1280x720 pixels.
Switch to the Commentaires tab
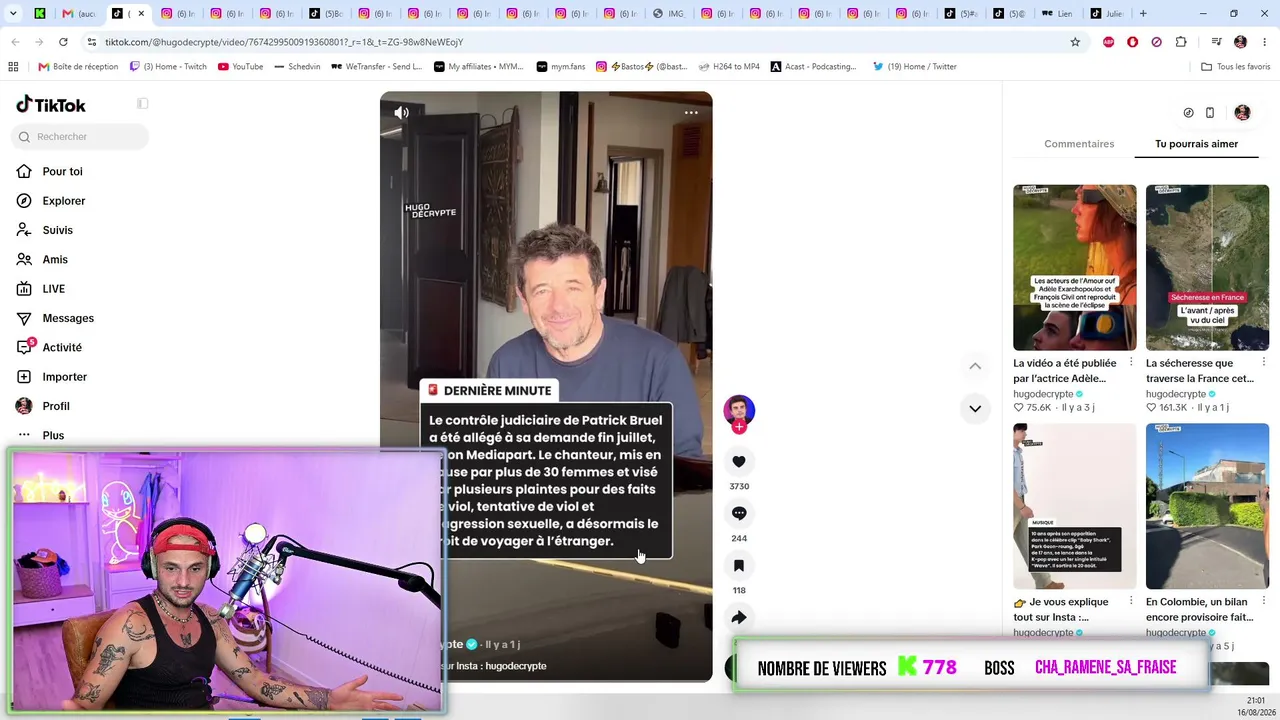pos(1079,144)
